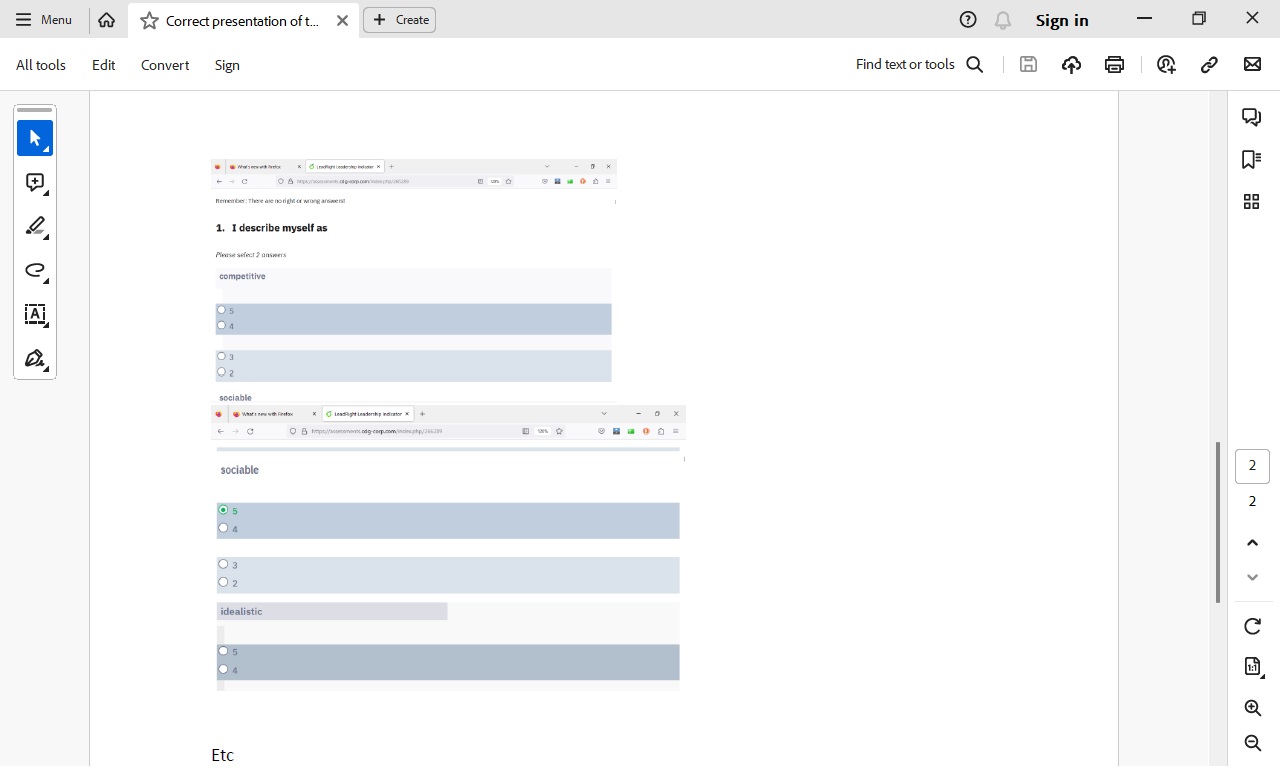Star this file as favorite
The image size is (1280, 768).
[149, 20]
